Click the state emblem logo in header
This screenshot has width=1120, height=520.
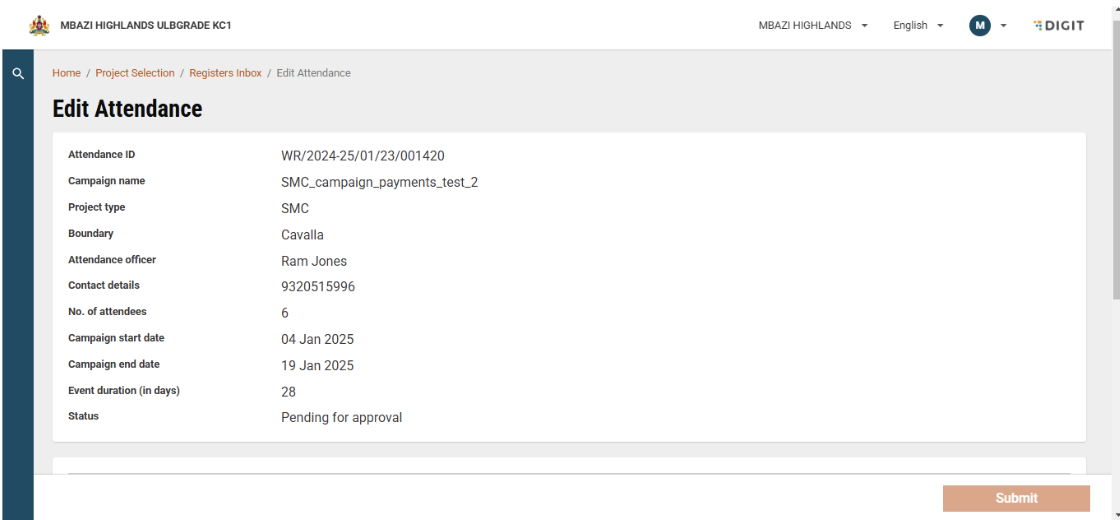coord(39,25)
